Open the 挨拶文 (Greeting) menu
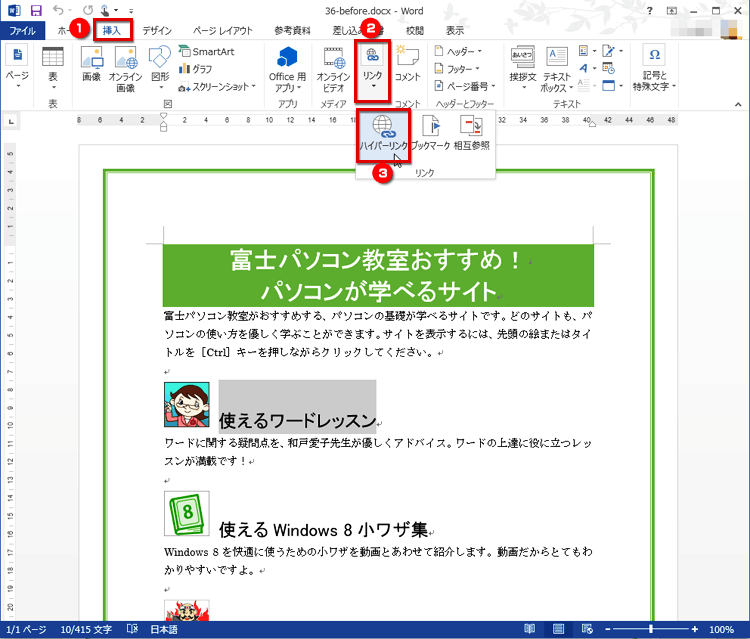The width and height of the screenshot is (750, 639). pos(523,68)
